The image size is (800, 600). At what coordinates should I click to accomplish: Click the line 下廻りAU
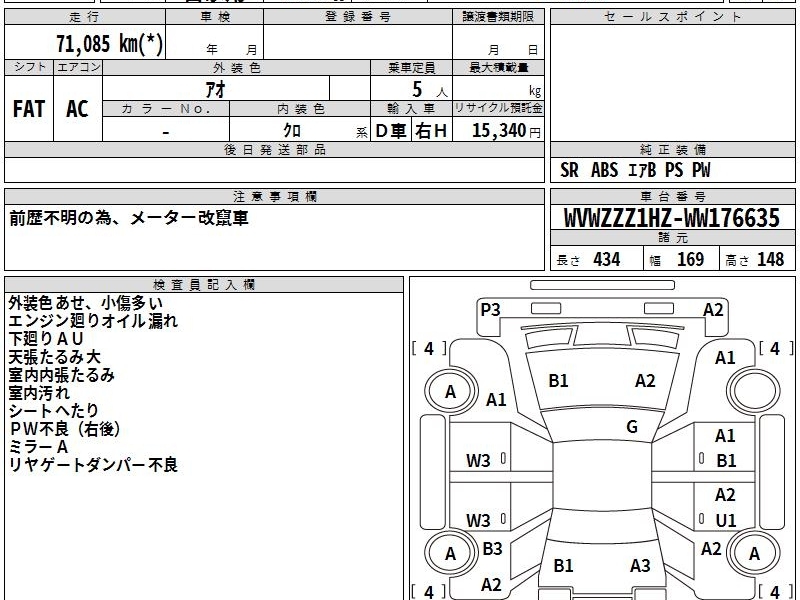[x=46, y=339]
